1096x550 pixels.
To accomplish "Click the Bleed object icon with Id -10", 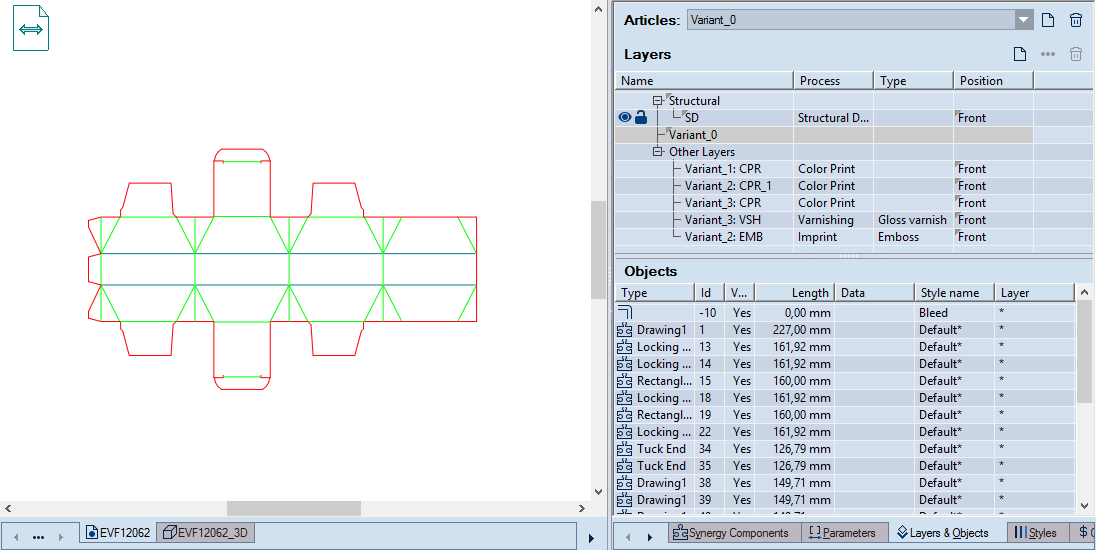I will [625, 313].
